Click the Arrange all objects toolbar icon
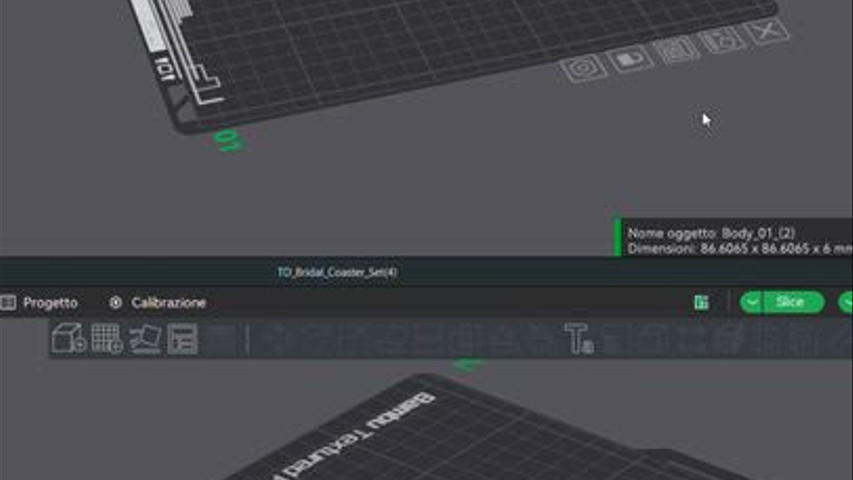Image resolution: width=853 pixels, height=480 pixels. pyautogui.click(x=182, y=339)
